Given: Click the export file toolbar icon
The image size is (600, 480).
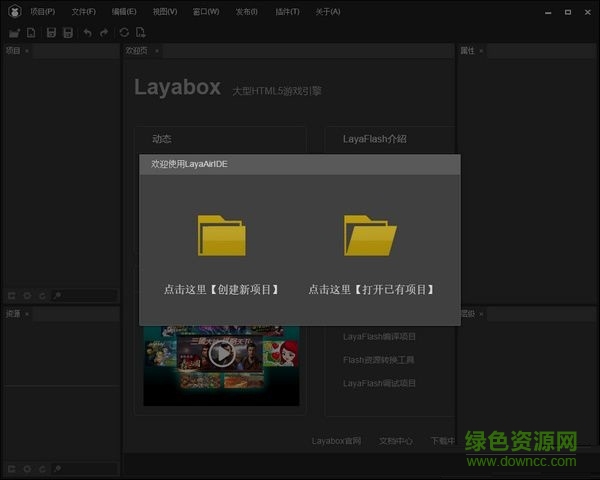Looking at the screenshot, I should point(140,33).
